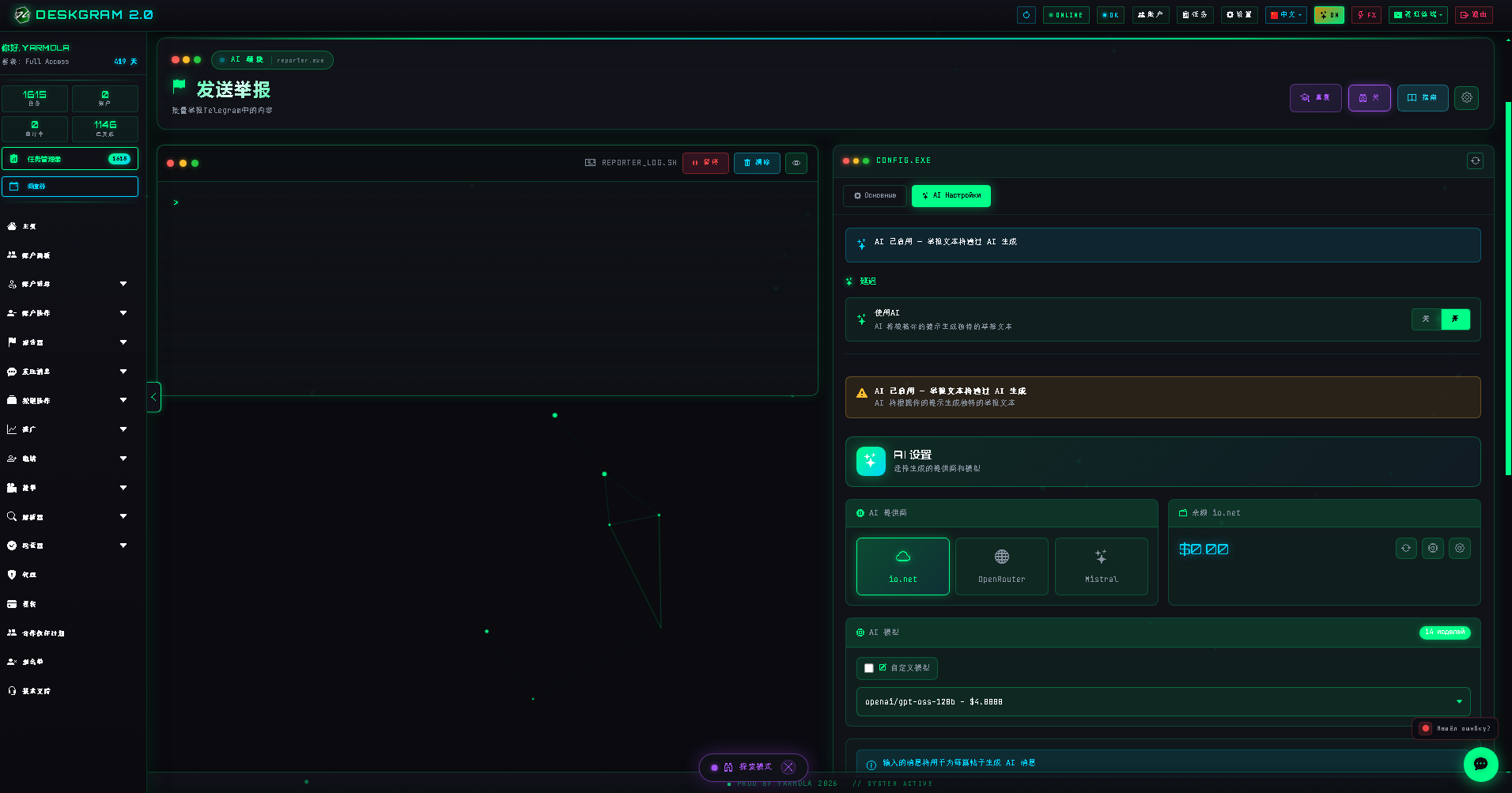Click the gear icon in the reporter header
Image resolution: width=1512 pixels, height=793 pixels.
[x=1466, y=98]
